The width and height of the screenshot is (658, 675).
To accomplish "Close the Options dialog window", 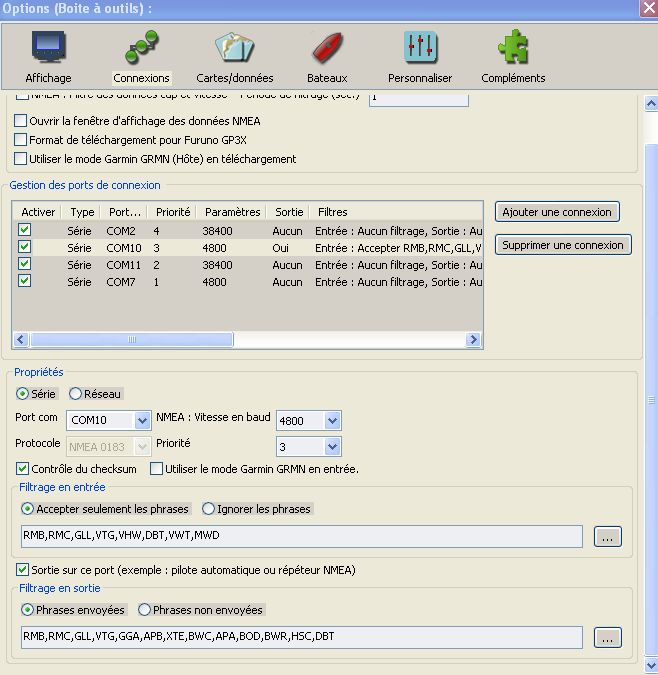I will click(647, 9).
